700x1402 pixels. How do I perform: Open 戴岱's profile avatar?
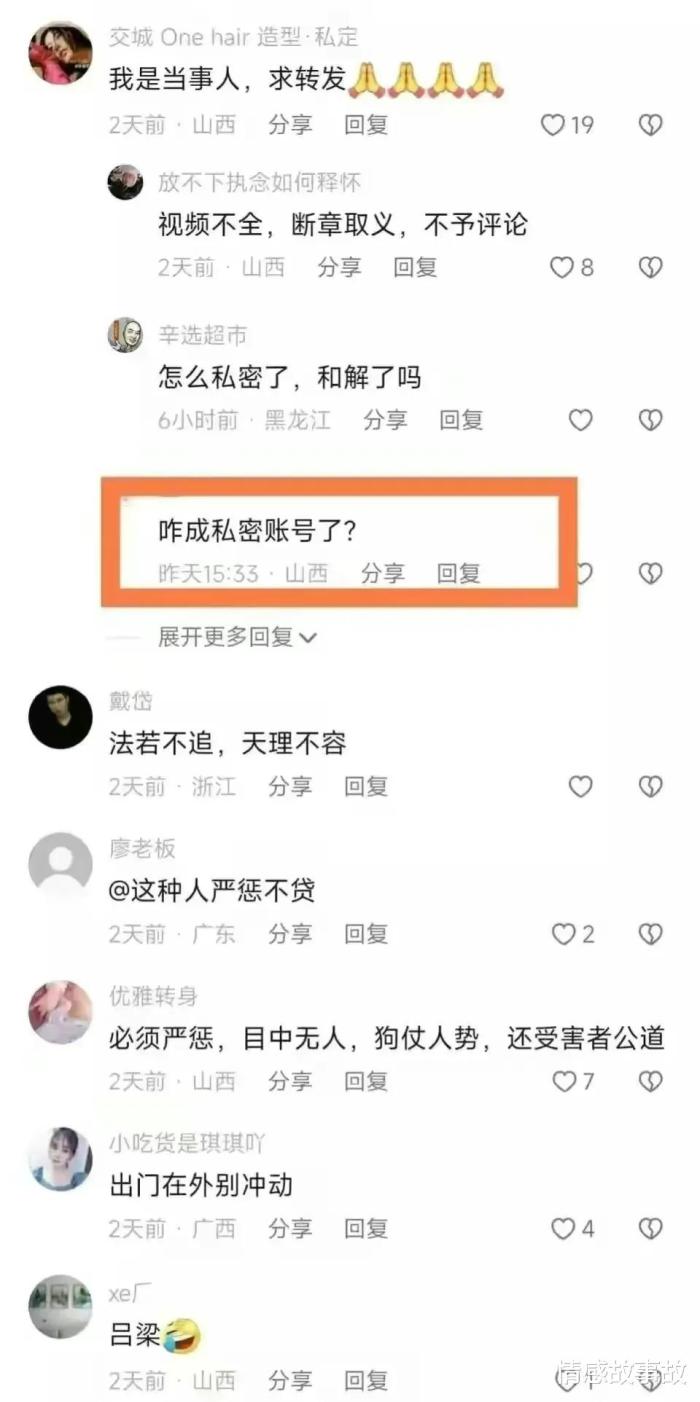click(60, 717)
